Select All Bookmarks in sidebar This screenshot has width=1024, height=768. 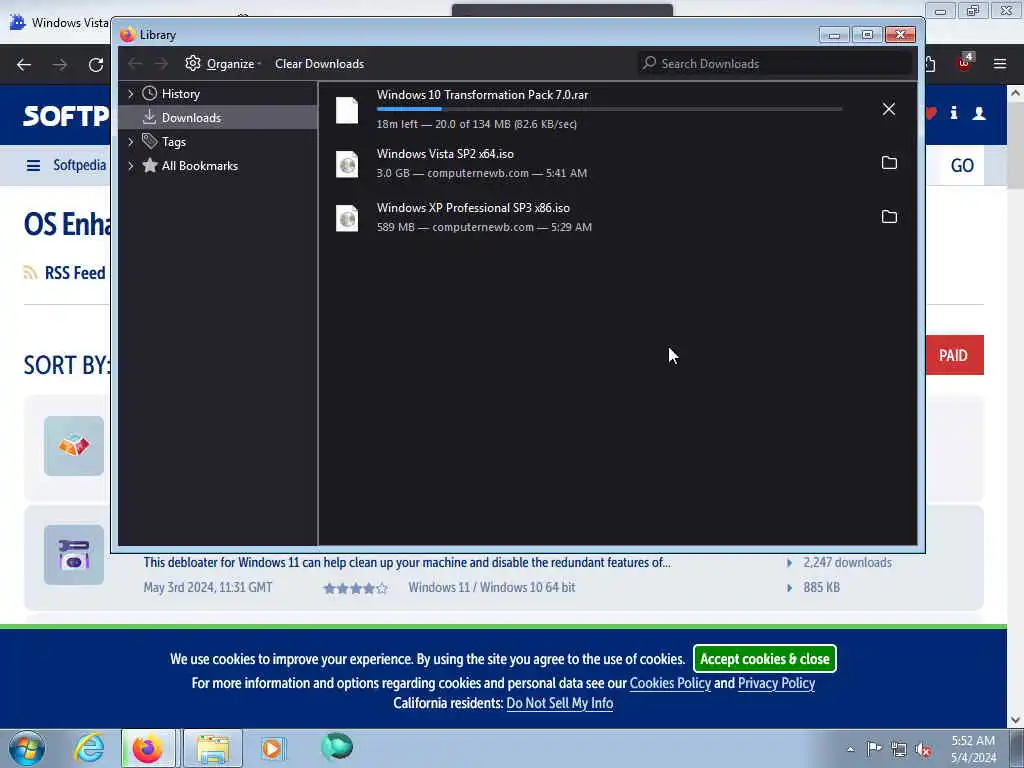click(x=200, y=166)
